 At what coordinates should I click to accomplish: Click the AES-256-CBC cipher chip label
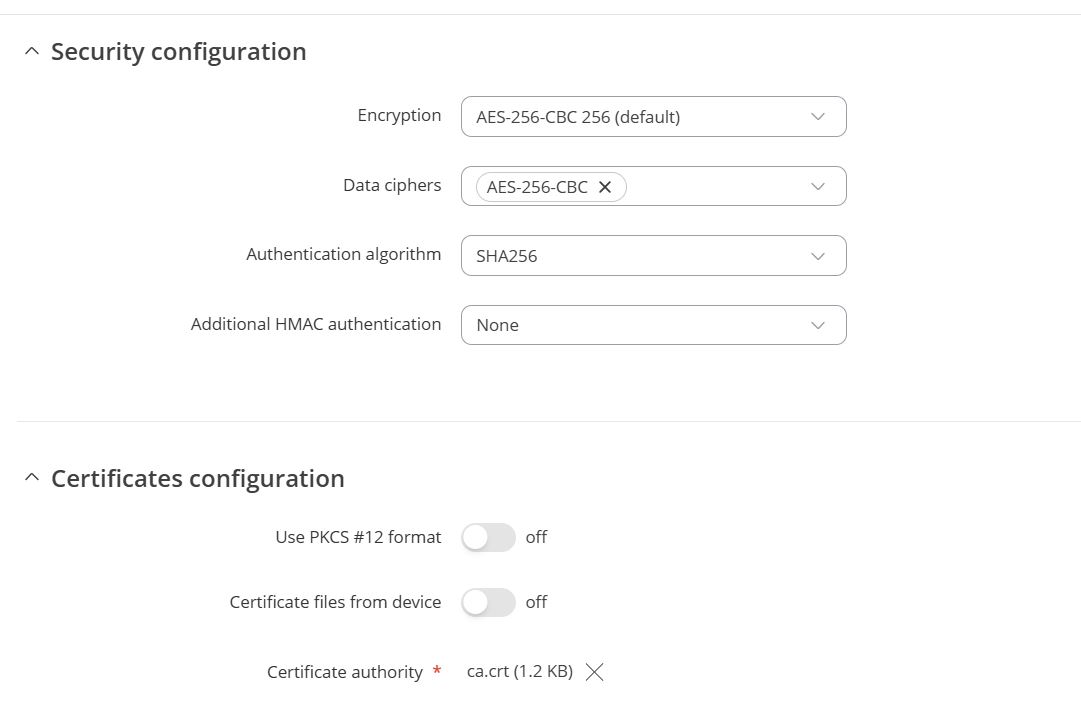point(537,187)
